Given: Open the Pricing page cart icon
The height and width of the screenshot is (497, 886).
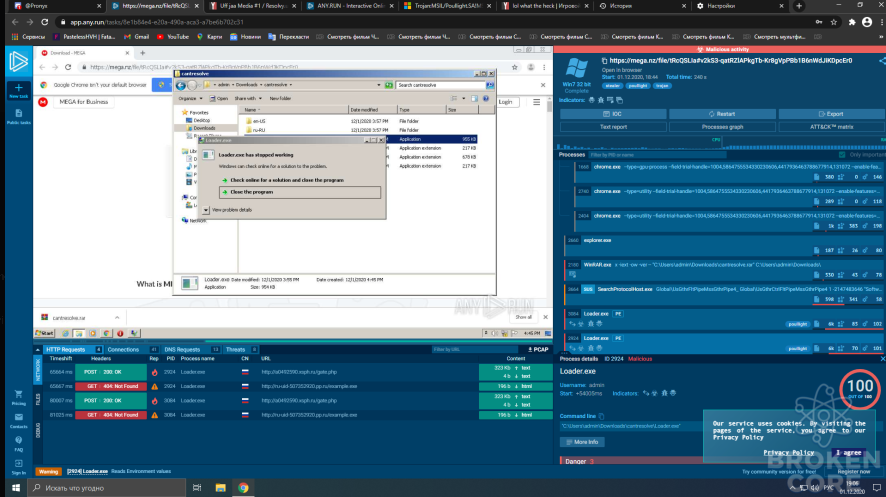Looking at the screenshot, I should pos(19,394).
